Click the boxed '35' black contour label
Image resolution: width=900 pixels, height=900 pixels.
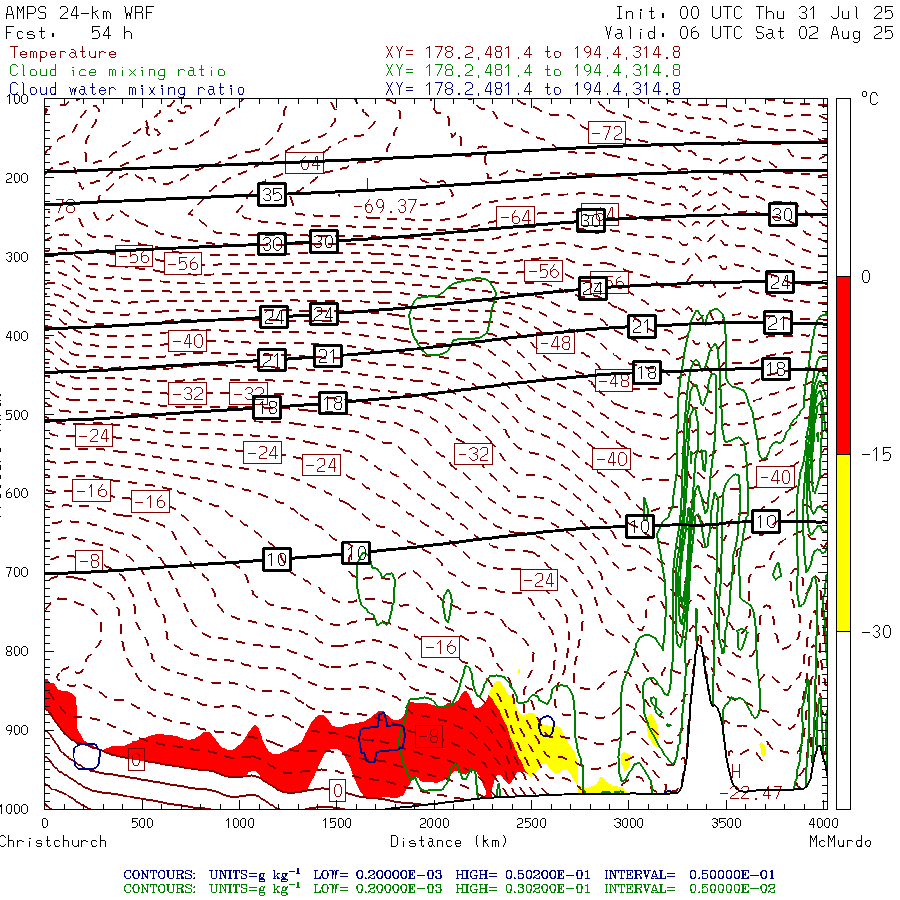click(272, 195)
